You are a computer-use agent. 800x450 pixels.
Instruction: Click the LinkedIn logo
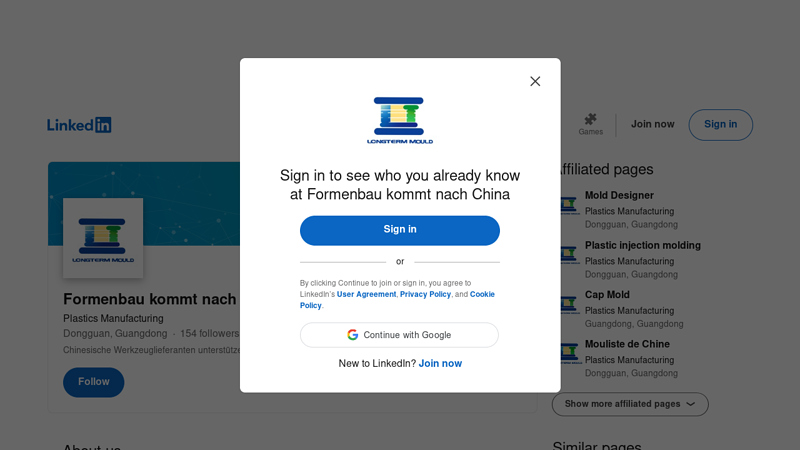(79, 125)
